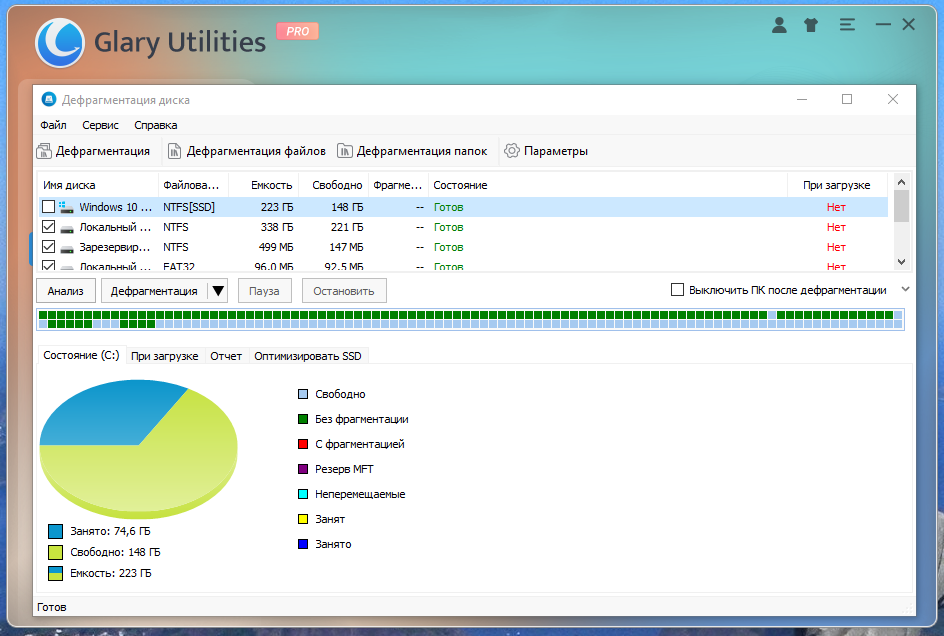This screenshot has width=944, height=636.
Task: Switch to the Отчет tab
Action: point(226,356)
